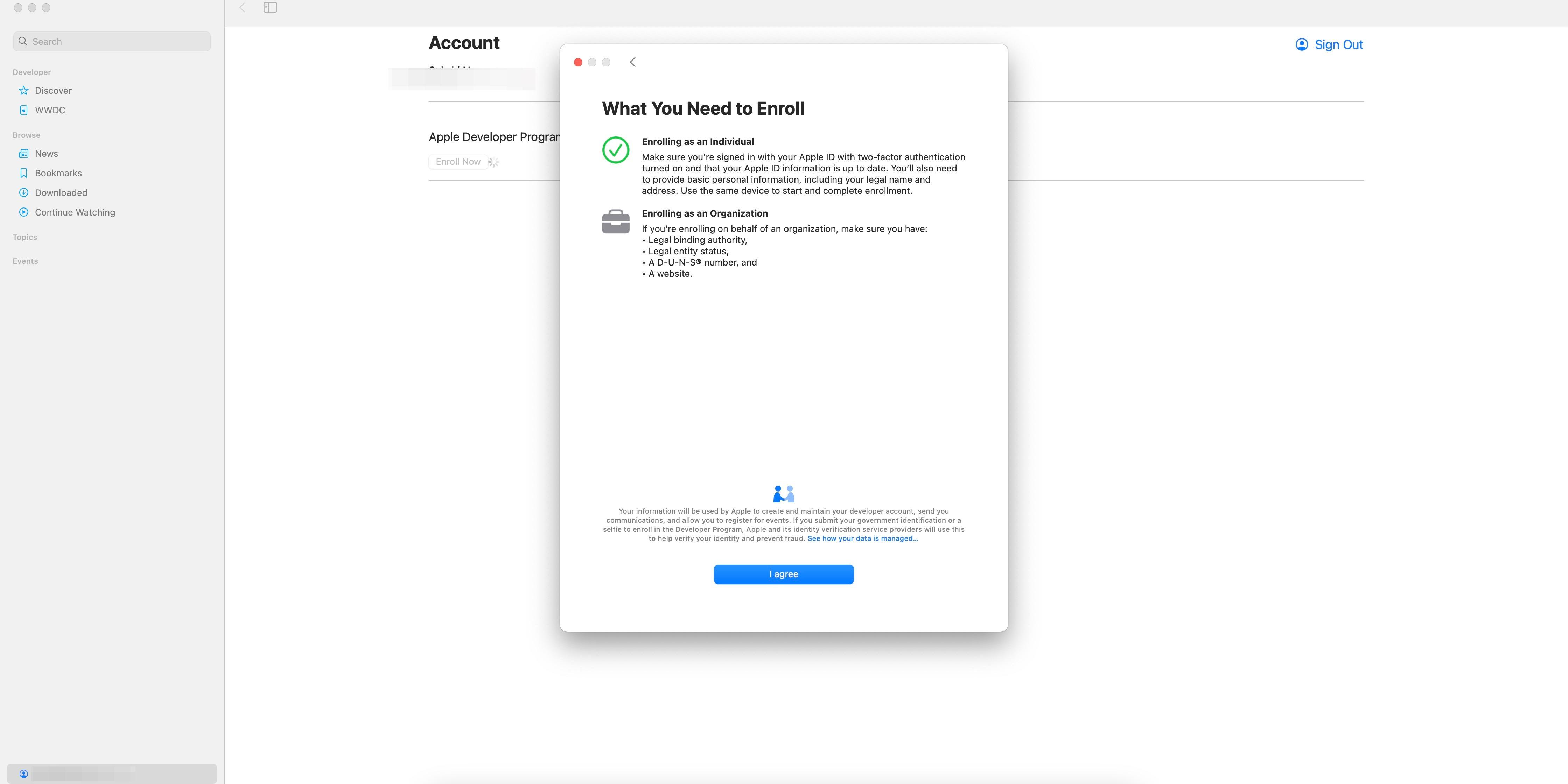Click the Sign Out person icon
1568x784 pixels.
(x=1301, y=44)
